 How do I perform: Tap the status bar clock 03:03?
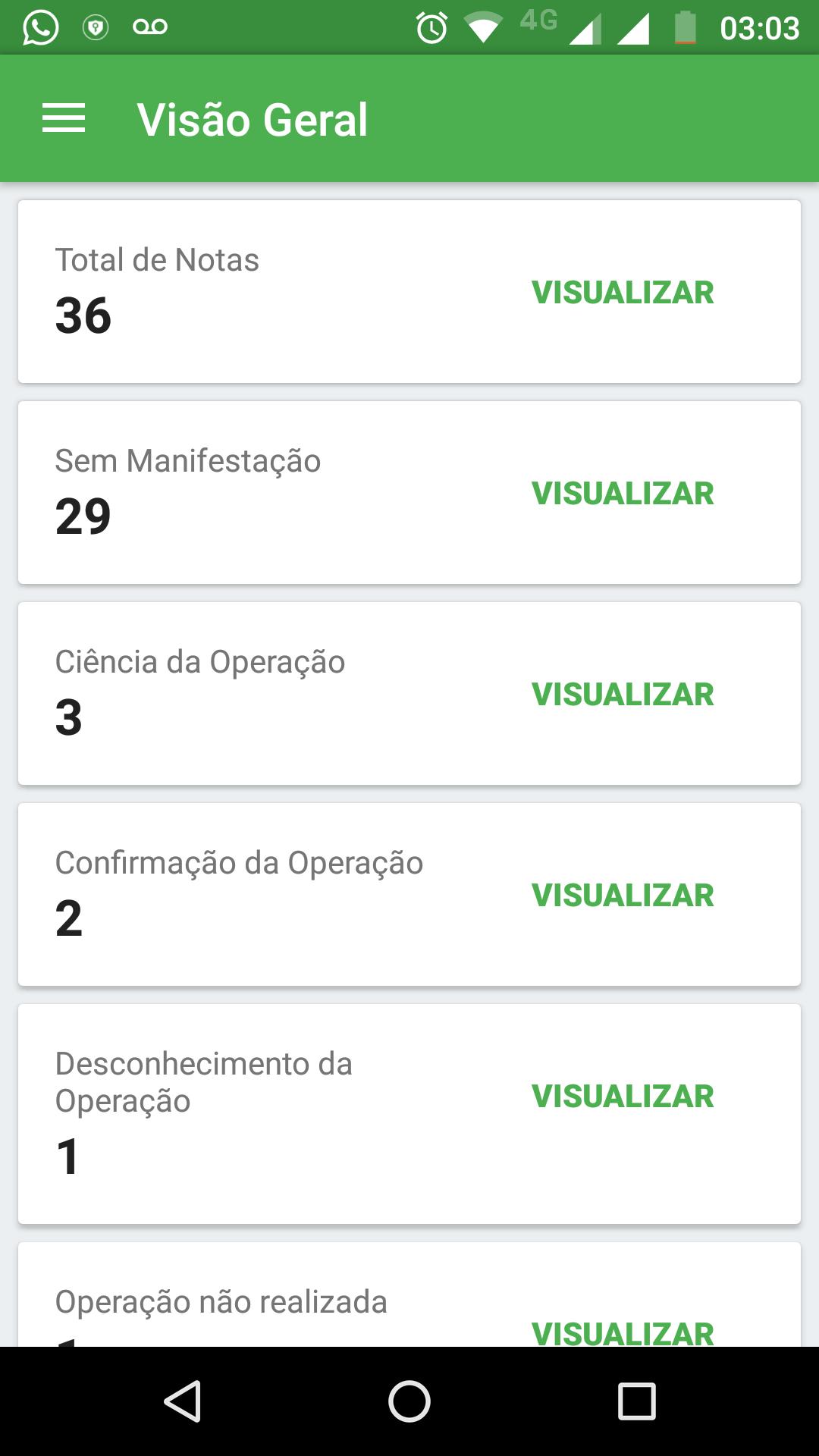tap(759, 29)
